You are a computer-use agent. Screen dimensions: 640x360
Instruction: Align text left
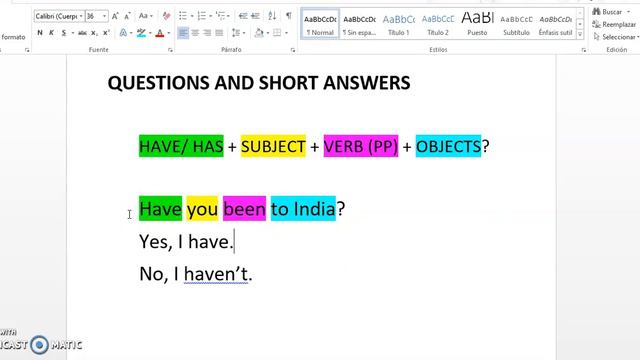click(183, 33)
